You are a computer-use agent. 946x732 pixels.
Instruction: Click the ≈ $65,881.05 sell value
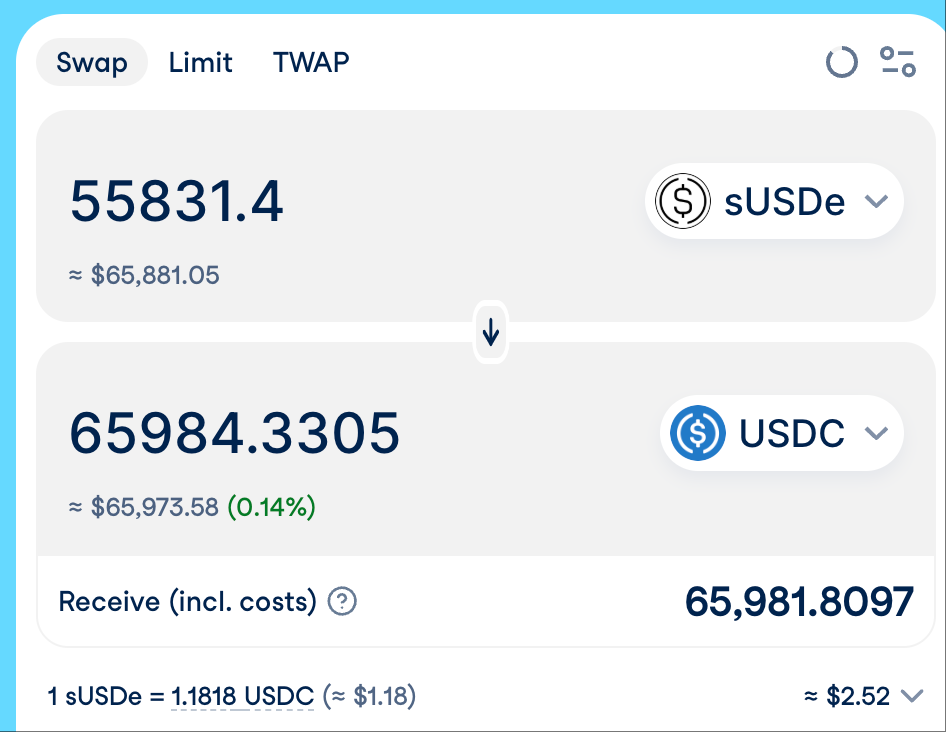[x=144, y=275]
